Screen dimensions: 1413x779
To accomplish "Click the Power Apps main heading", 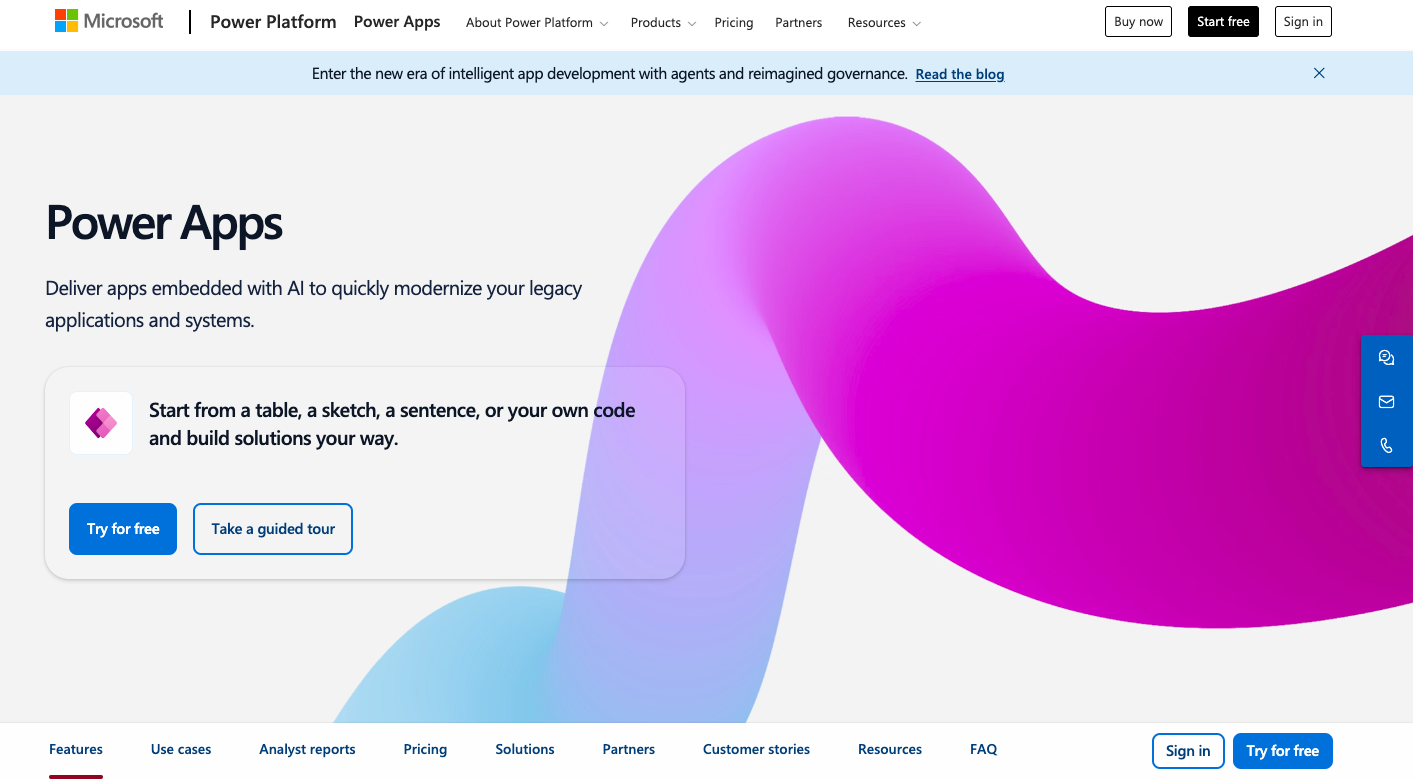I will click(x=164, y=223).
